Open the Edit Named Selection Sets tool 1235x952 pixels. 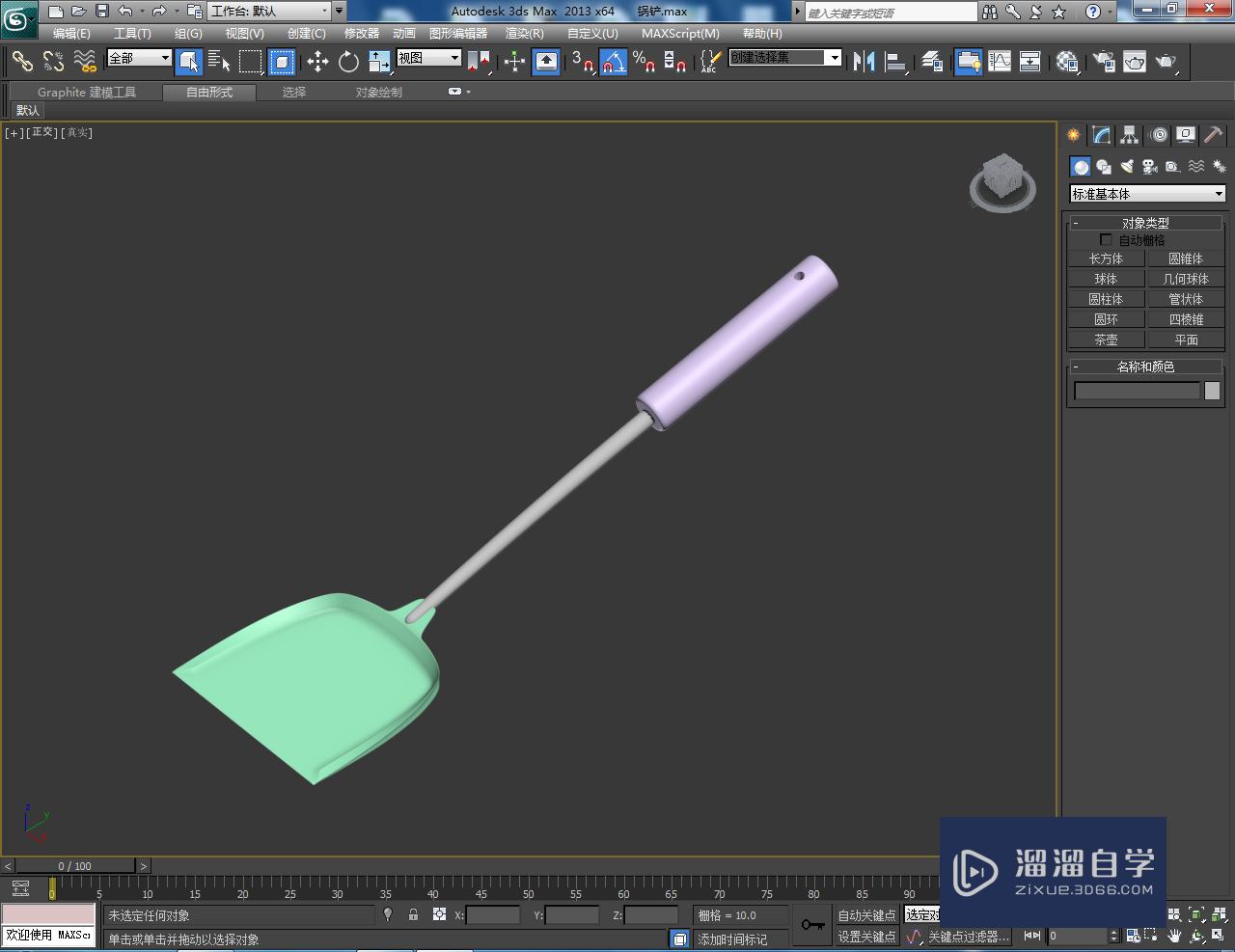click(x=709, y=62)
